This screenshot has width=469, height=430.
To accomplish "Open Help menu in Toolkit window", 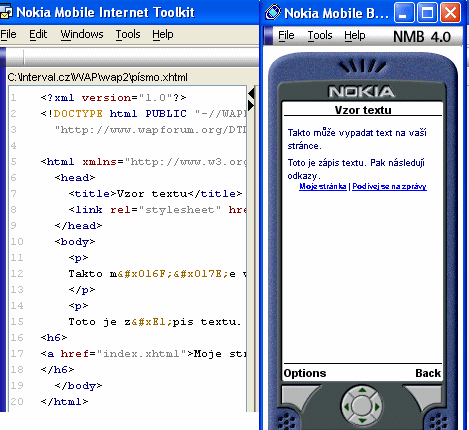I will (163, 34).
